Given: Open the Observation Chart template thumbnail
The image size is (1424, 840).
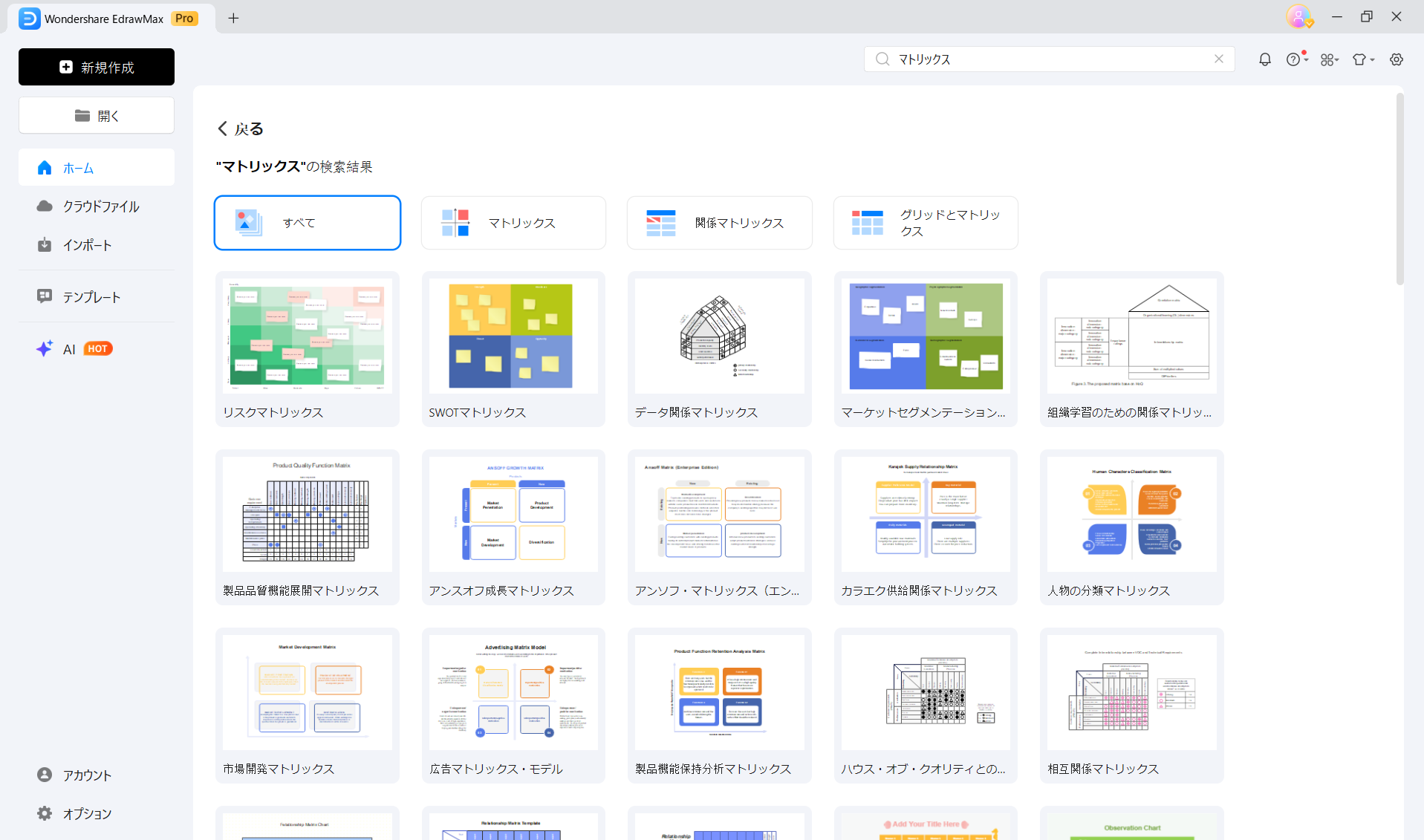Looking at the screenshot, I should pyautogui.click(x=1131, y=827).
